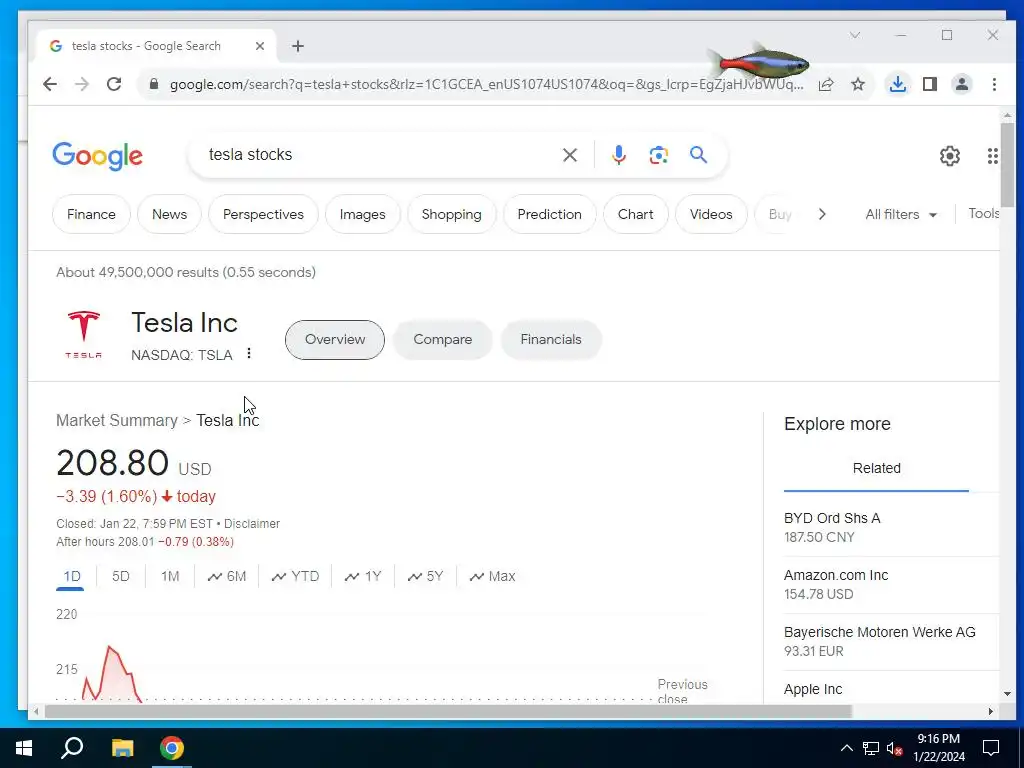Viewport: 1024px width, 768px height.
Task: Open Windows Start menu
Action: tap(24, 748)
